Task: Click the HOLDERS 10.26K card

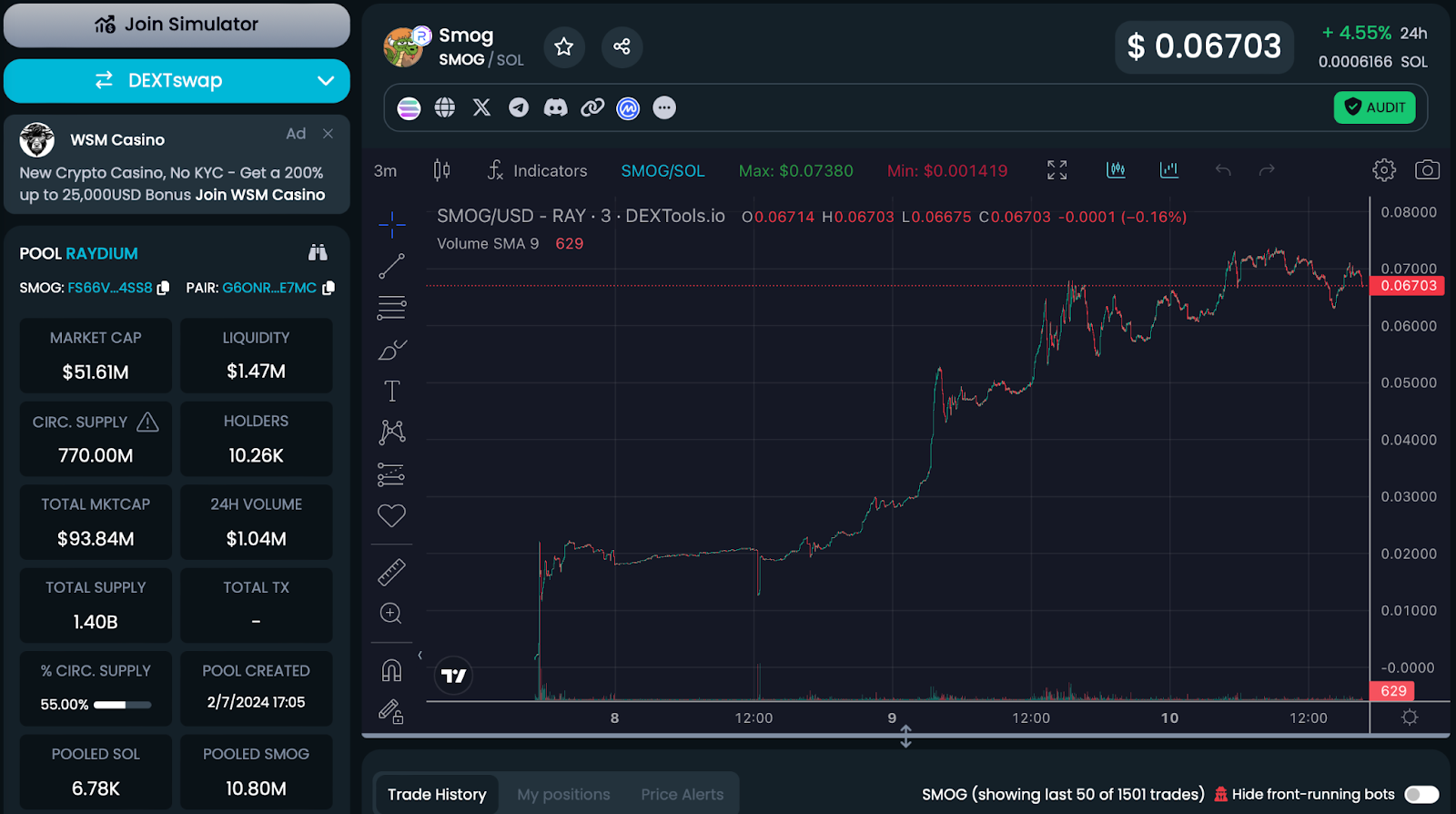Action: coord(257,439)
